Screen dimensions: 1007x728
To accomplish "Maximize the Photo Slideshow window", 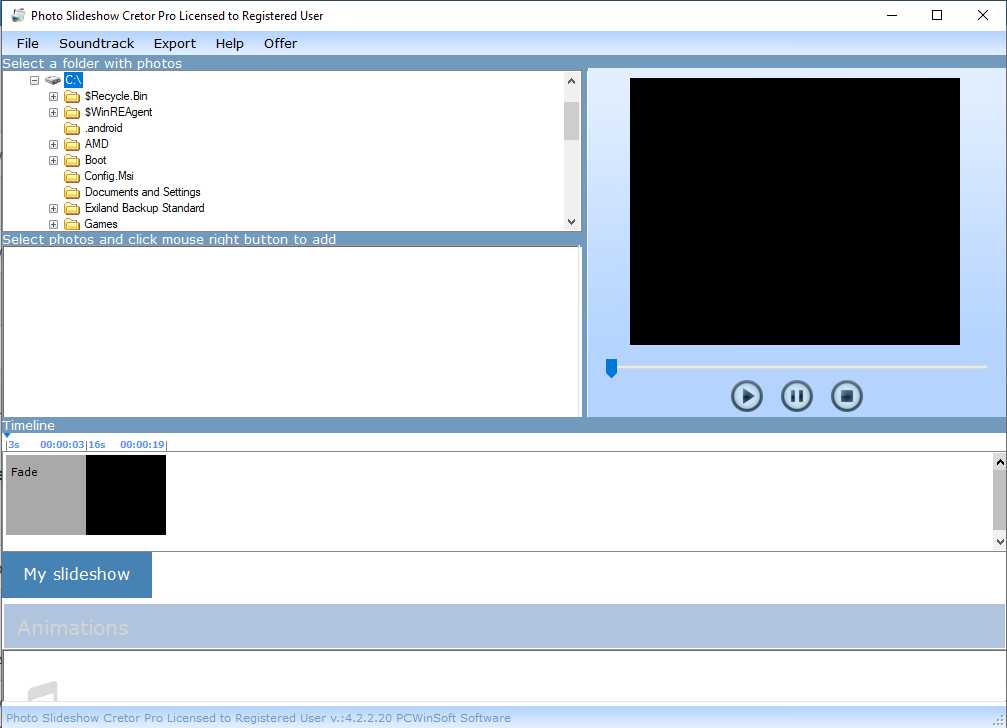I will [937, 15].
